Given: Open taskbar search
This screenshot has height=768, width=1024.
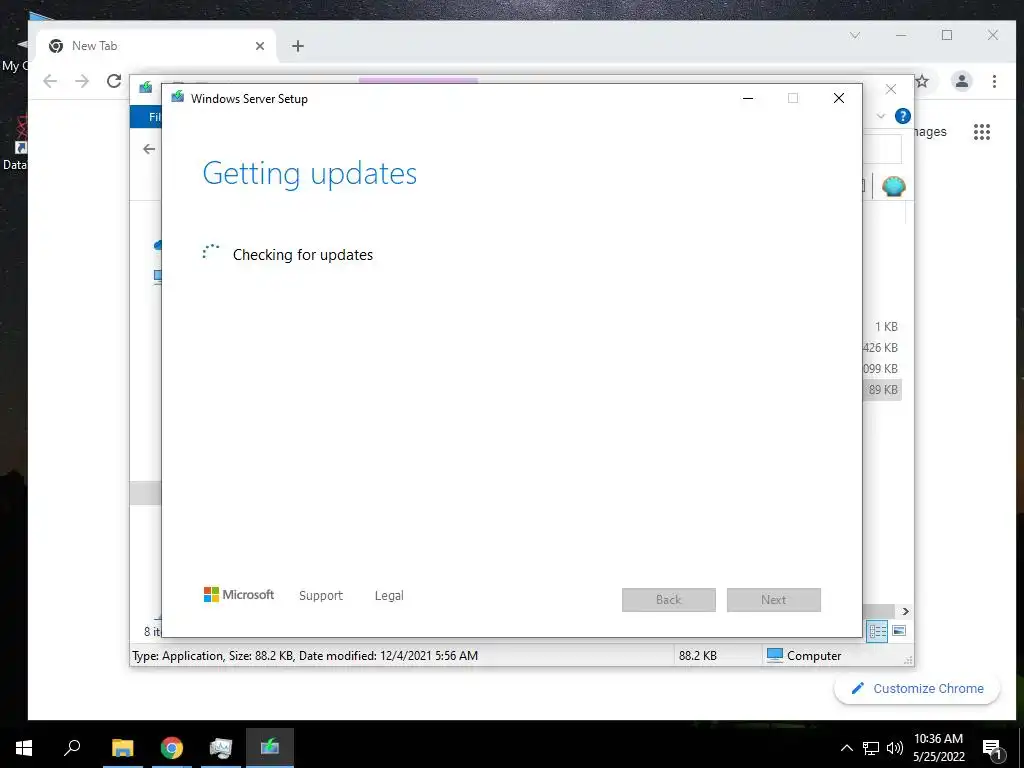Looking at the screenshot, I should (72, 748).
